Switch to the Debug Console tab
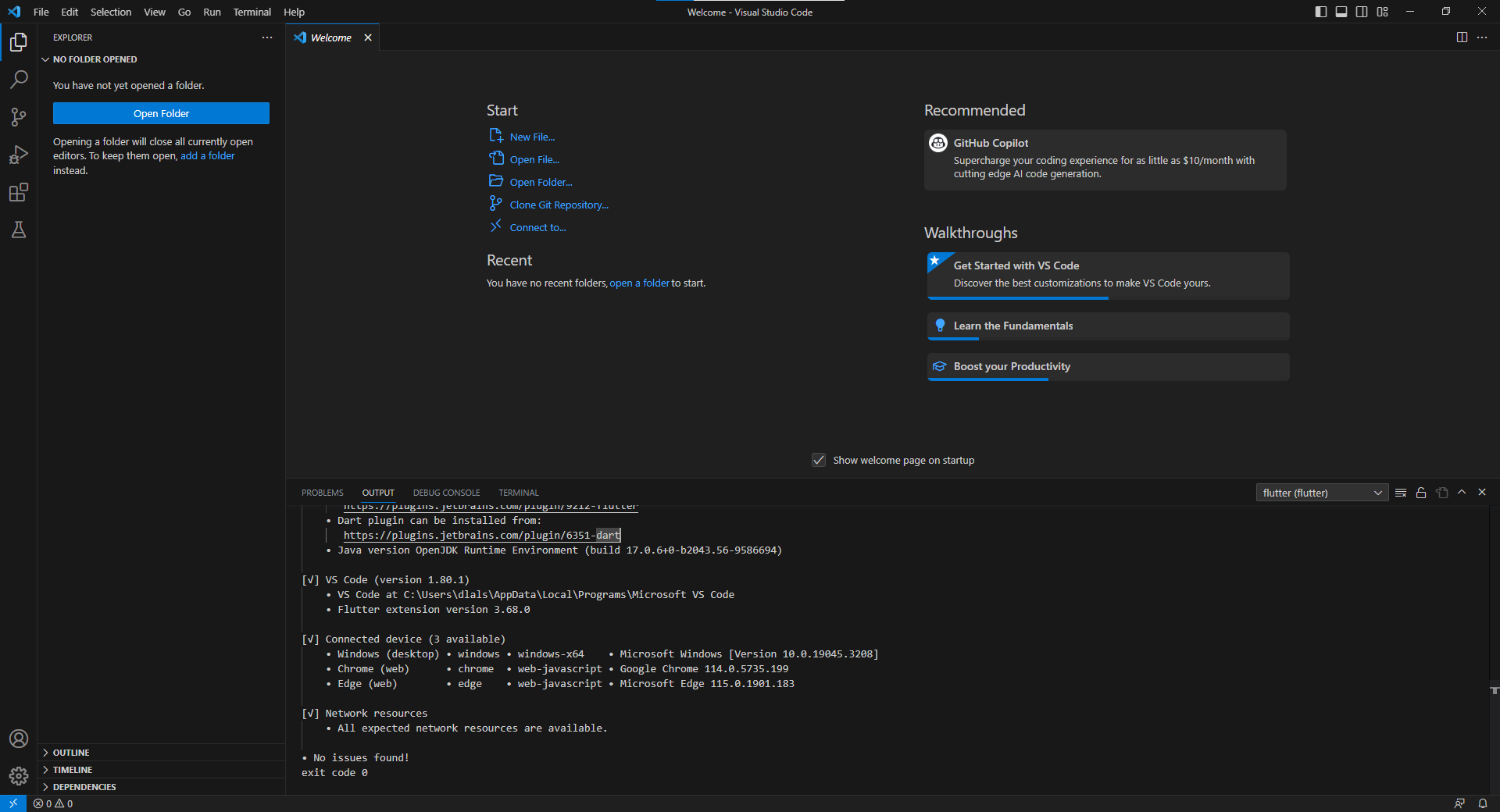Image resolution: width=1500 pixels, height=812 pixels. coord(446,493)
